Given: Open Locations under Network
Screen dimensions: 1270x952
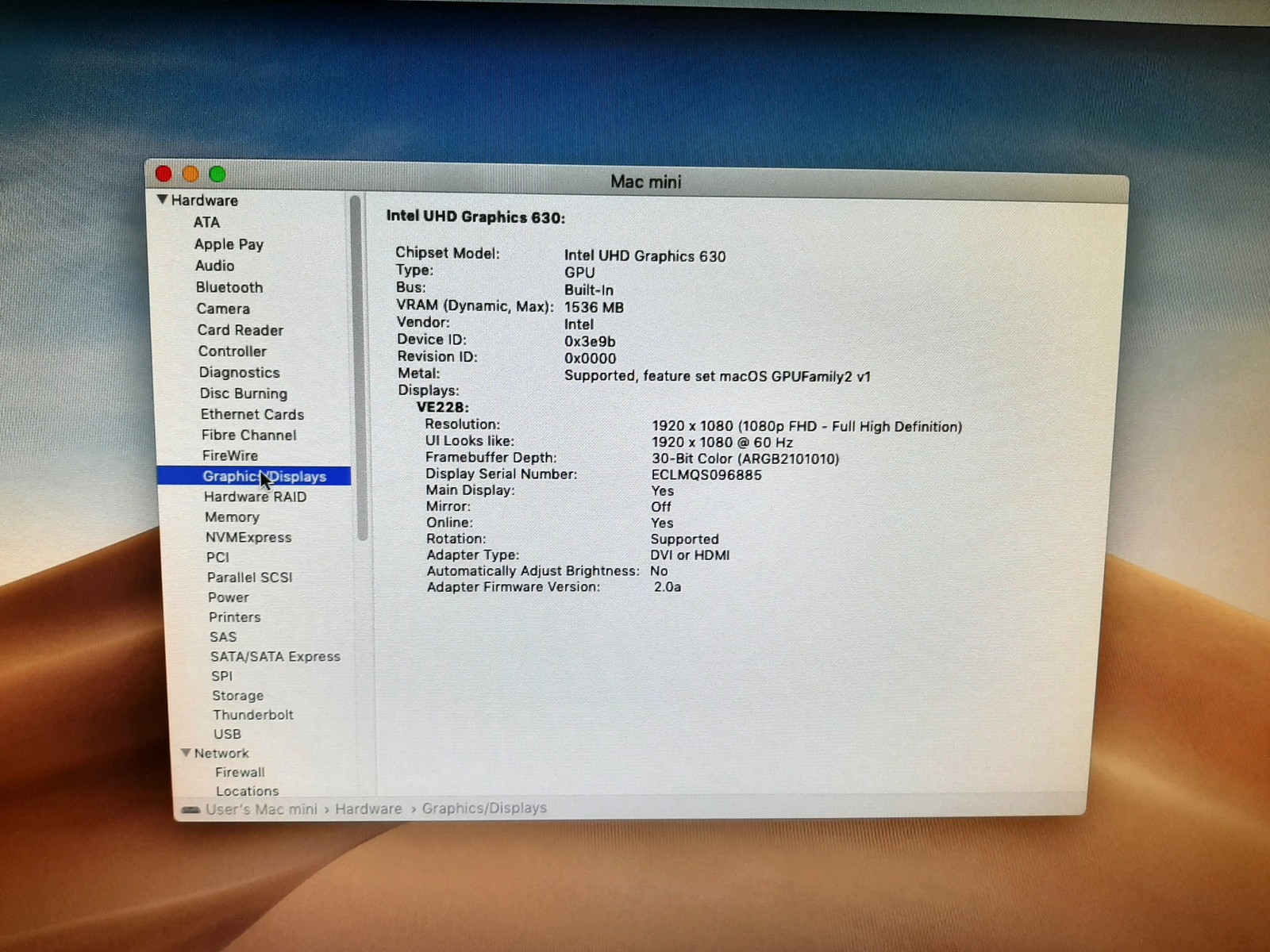Looking at the screenshot, I should pyautogui.click(x=248, y=791).
